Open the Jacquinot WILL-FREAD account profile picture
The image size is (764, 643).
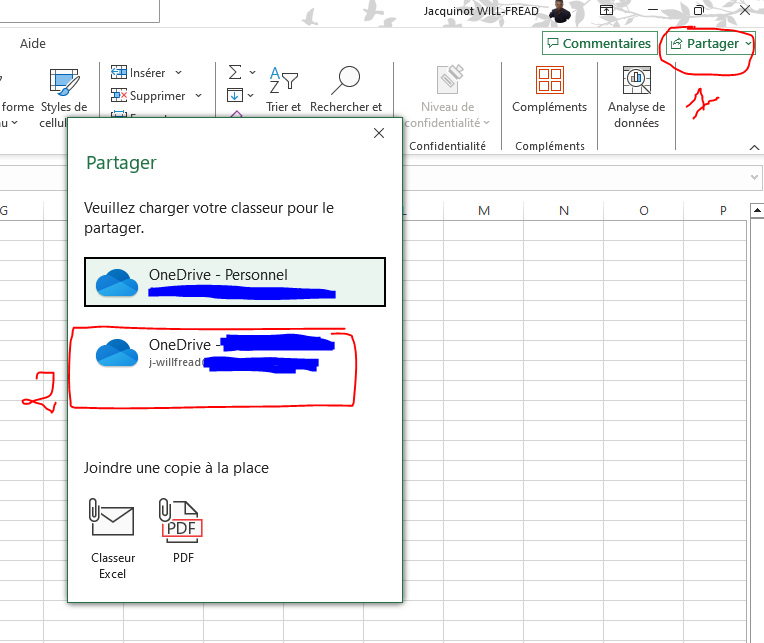[560, 11]
